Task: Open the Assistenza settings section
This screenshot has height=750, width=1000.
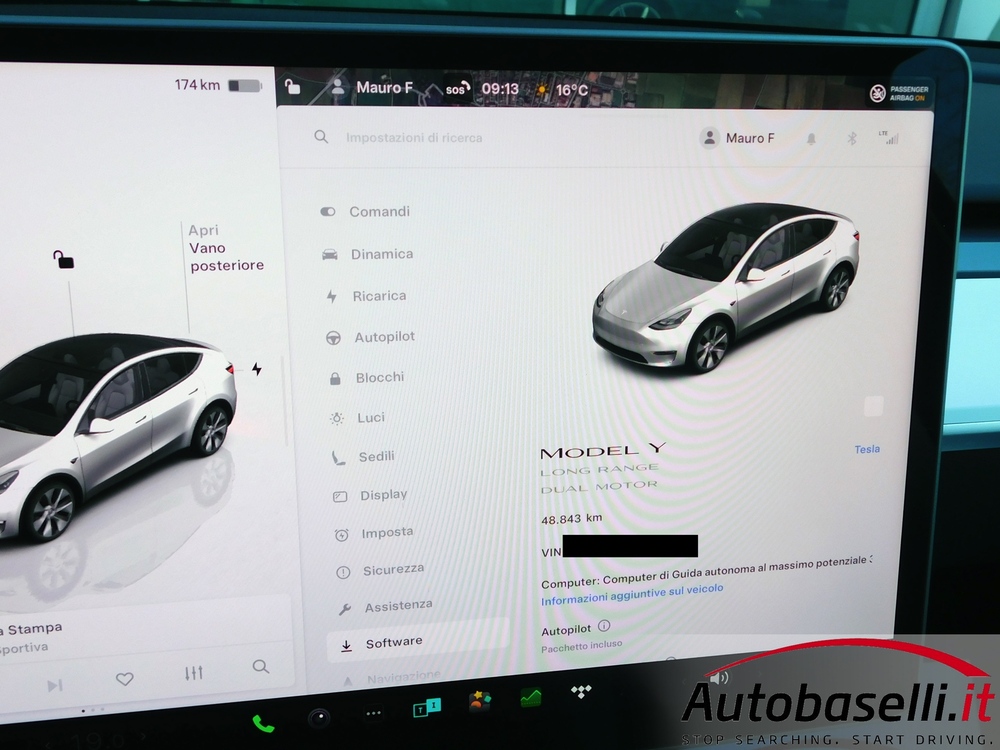Action: tap(386, 607)
